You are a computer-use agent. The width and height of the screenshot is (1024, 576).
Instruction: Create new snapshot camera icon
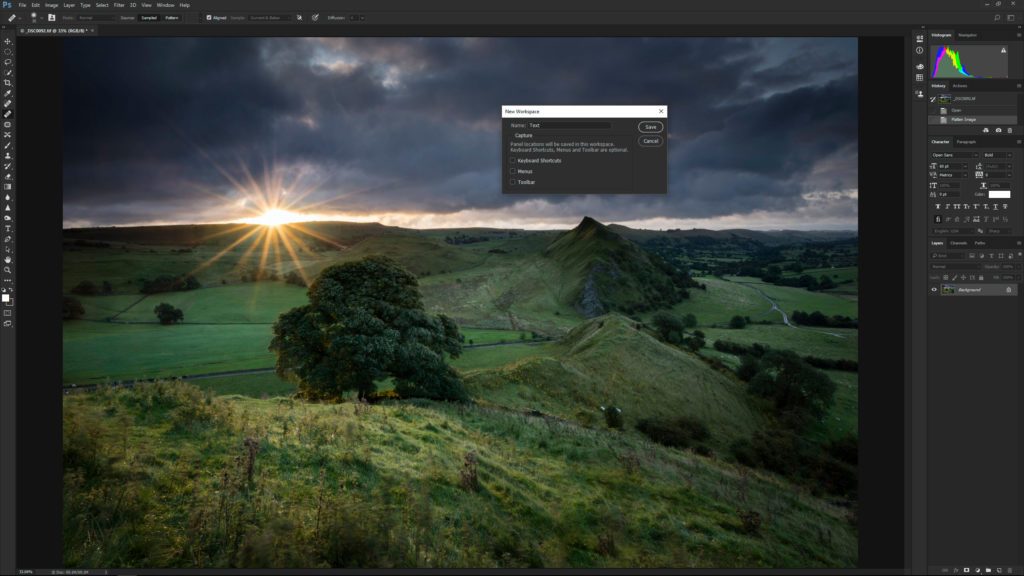tap(998, 131)
